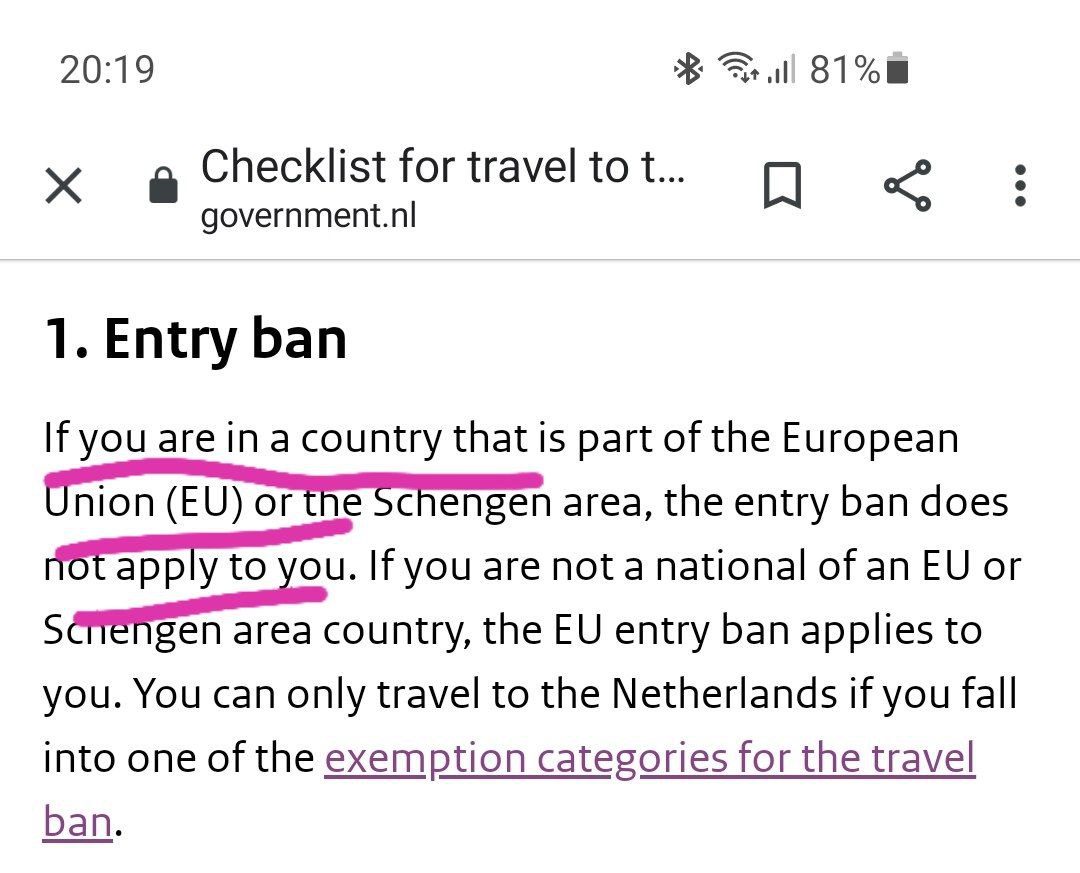Bookmark this page
Image resolution: width=1080 pixels, height=873 pixels.
point(782,185)
